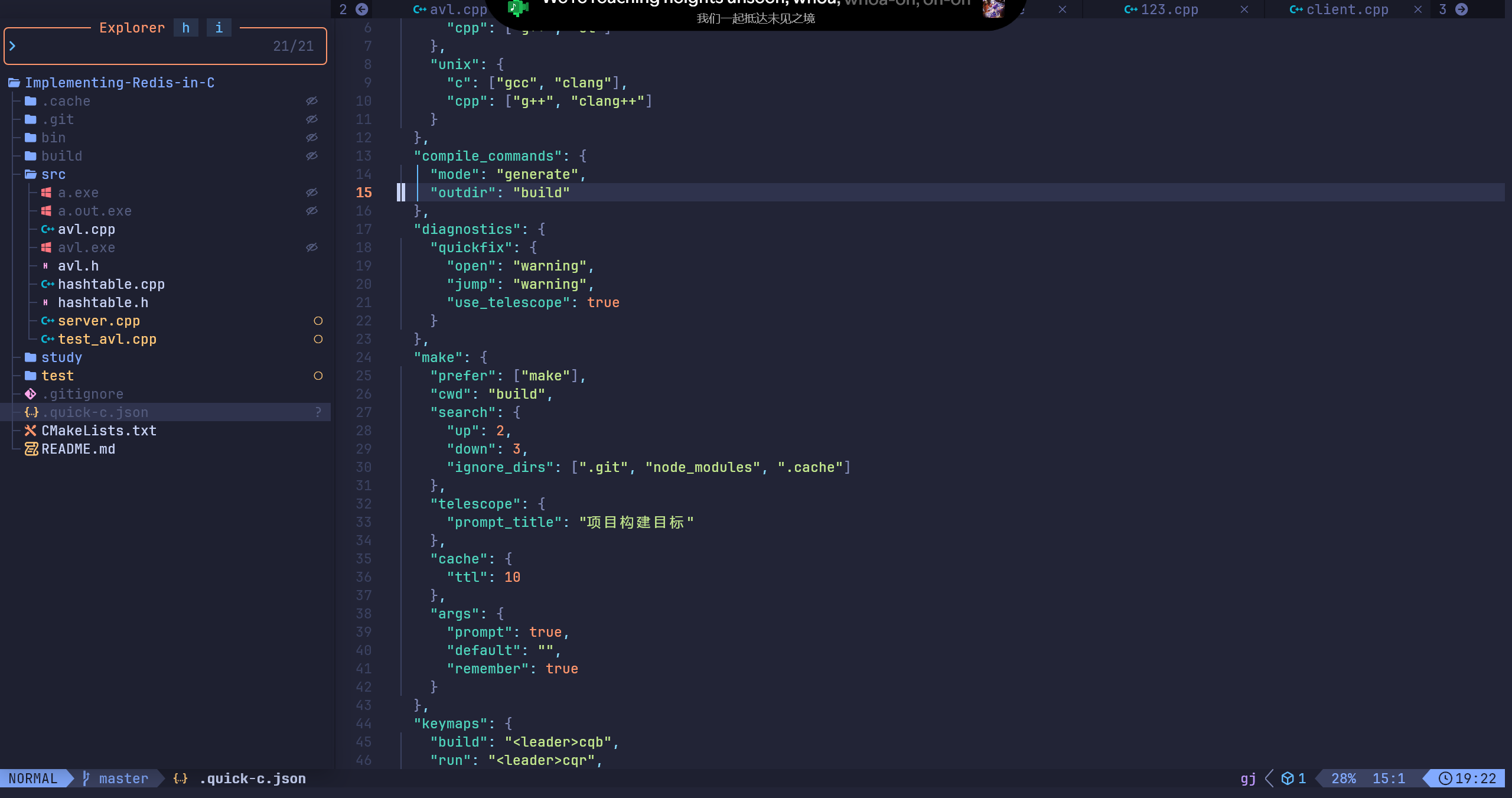Click the git branch icon in statusline
Viewport: 1512px width, 798px height.
[x=86, y=778]
